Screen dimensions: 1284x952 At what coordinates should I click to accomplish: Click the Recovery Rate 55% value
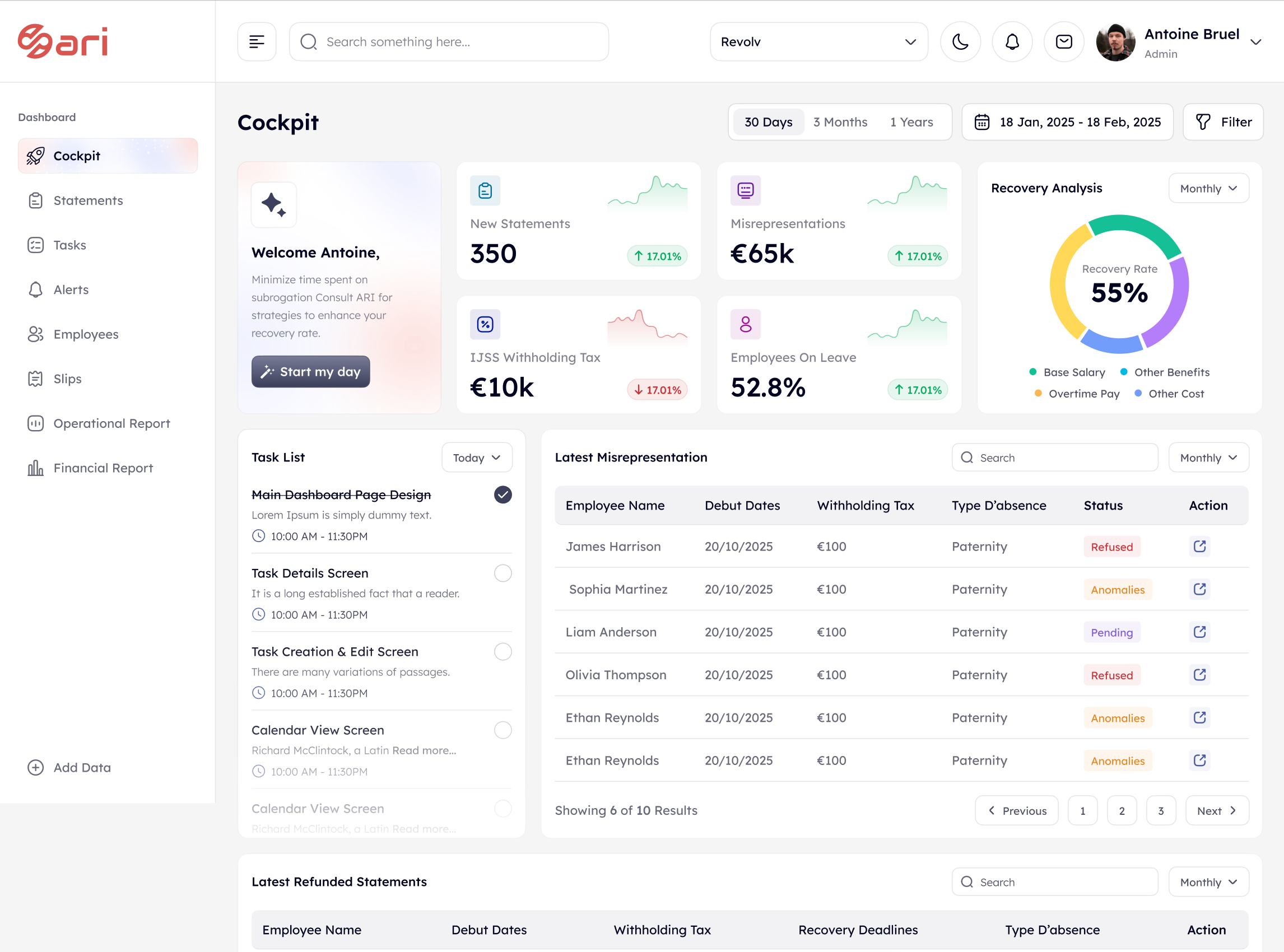(x=1119, y=293)
